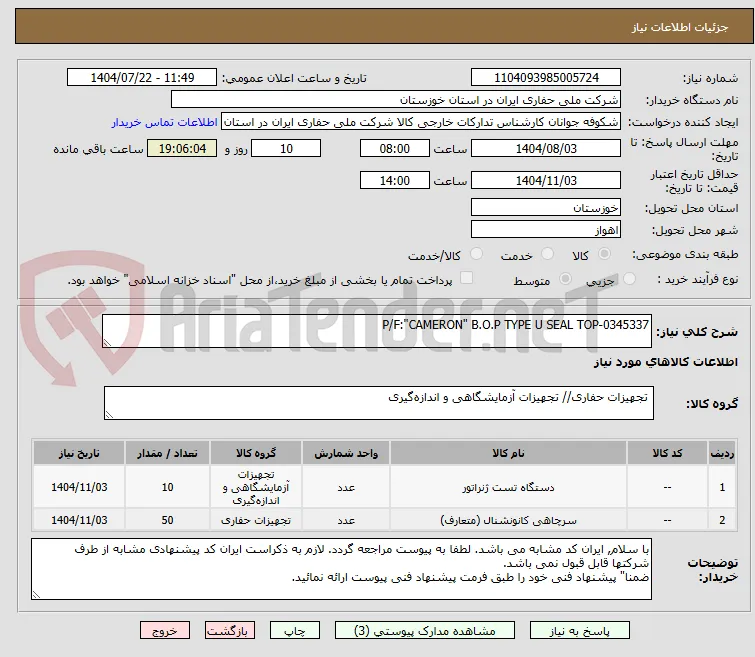Click the countdown timer 19:06:04

182,148
